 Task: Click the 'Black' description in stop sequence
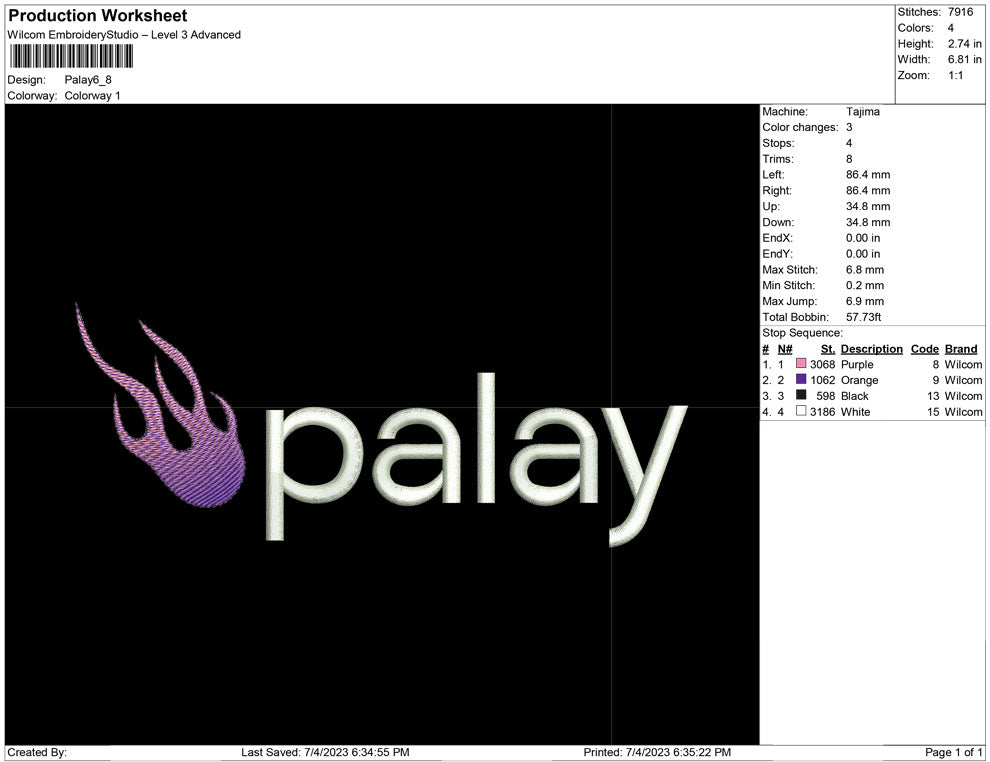(854, 396)
